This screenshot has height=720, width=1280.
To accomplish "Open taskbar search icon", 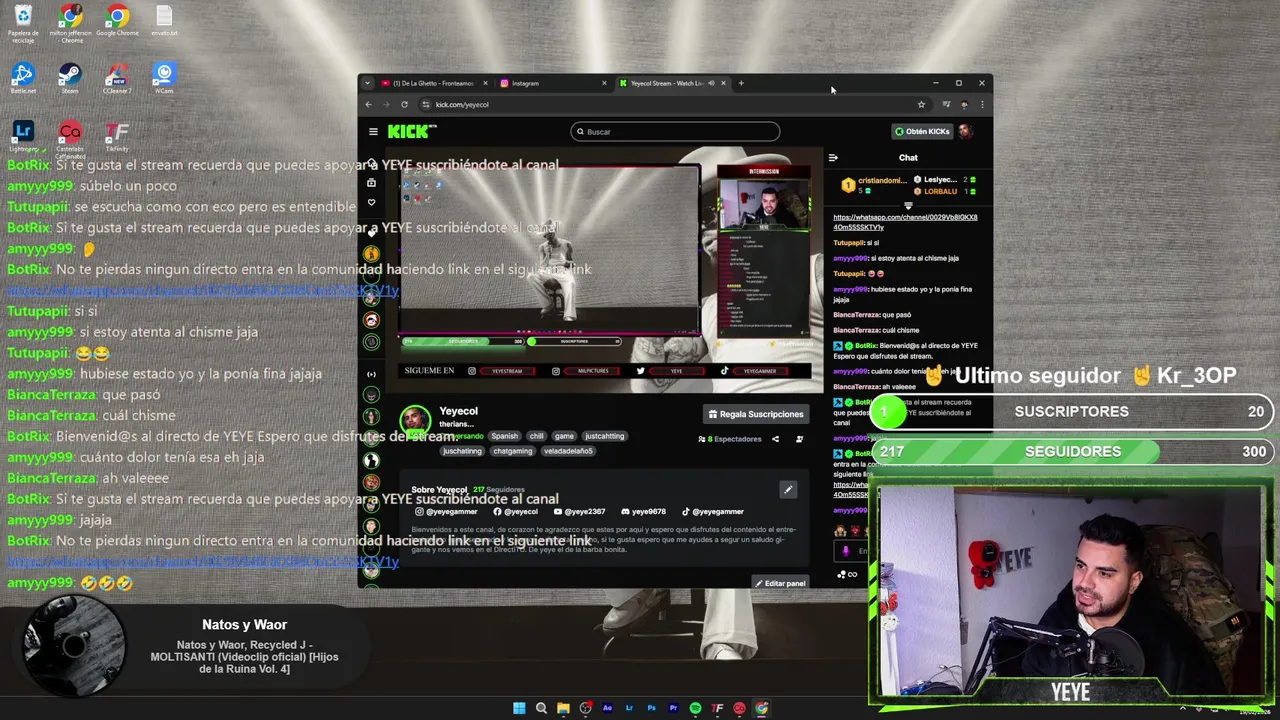I will pos(541,708).
